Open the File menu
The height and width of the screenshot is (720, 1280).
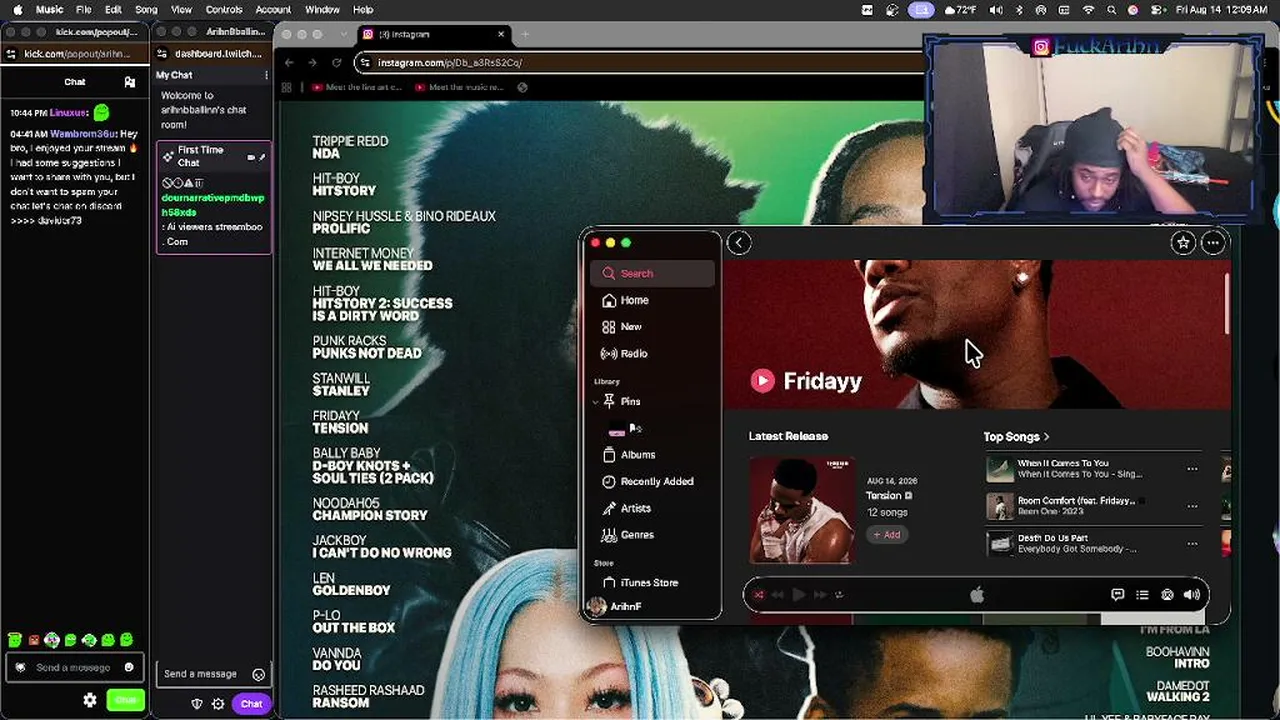(x=84, y=10)
